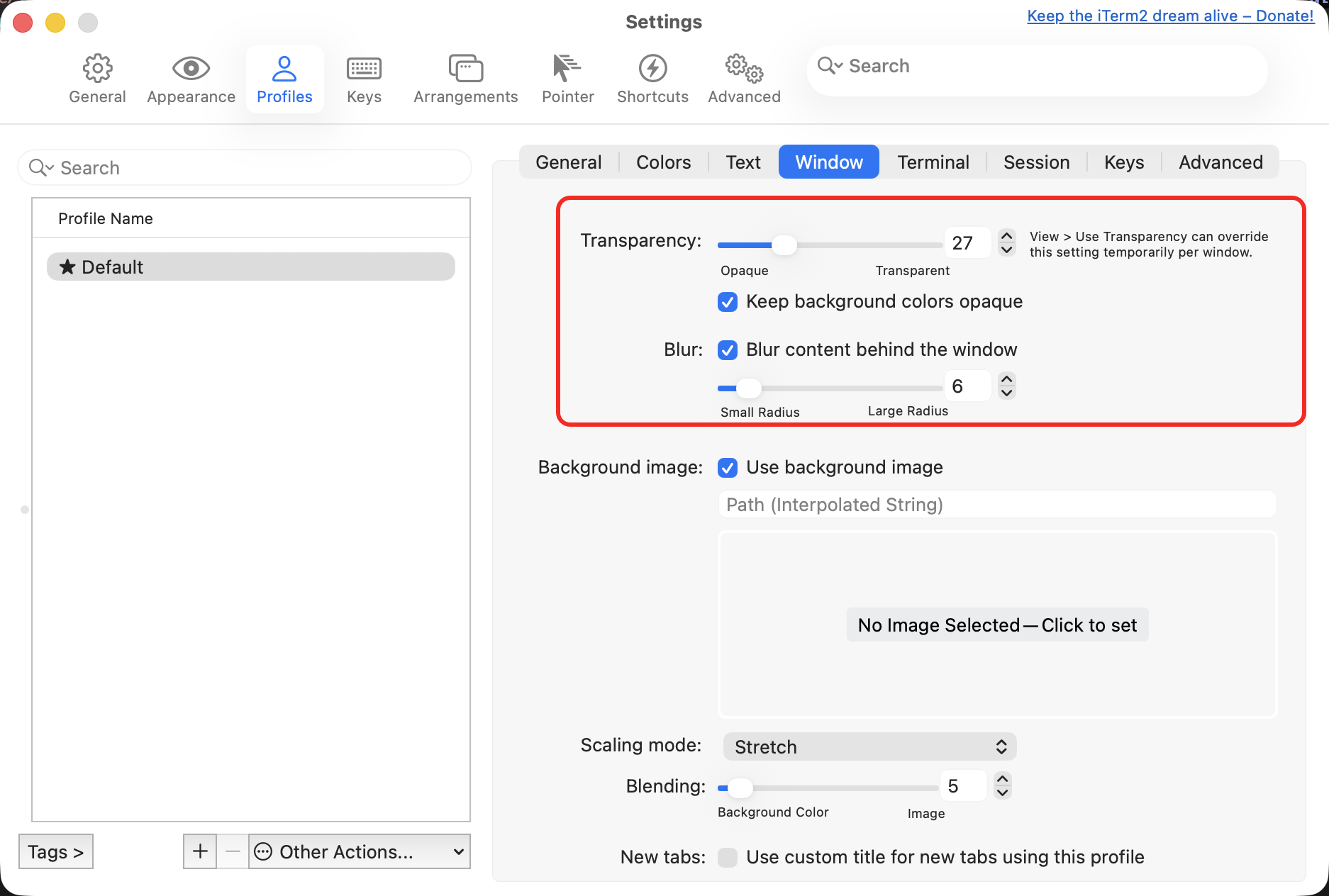Viewport: 1329px width, 896px height.
Task: Toggle Blur content behind the window
Action: point(728,350)
